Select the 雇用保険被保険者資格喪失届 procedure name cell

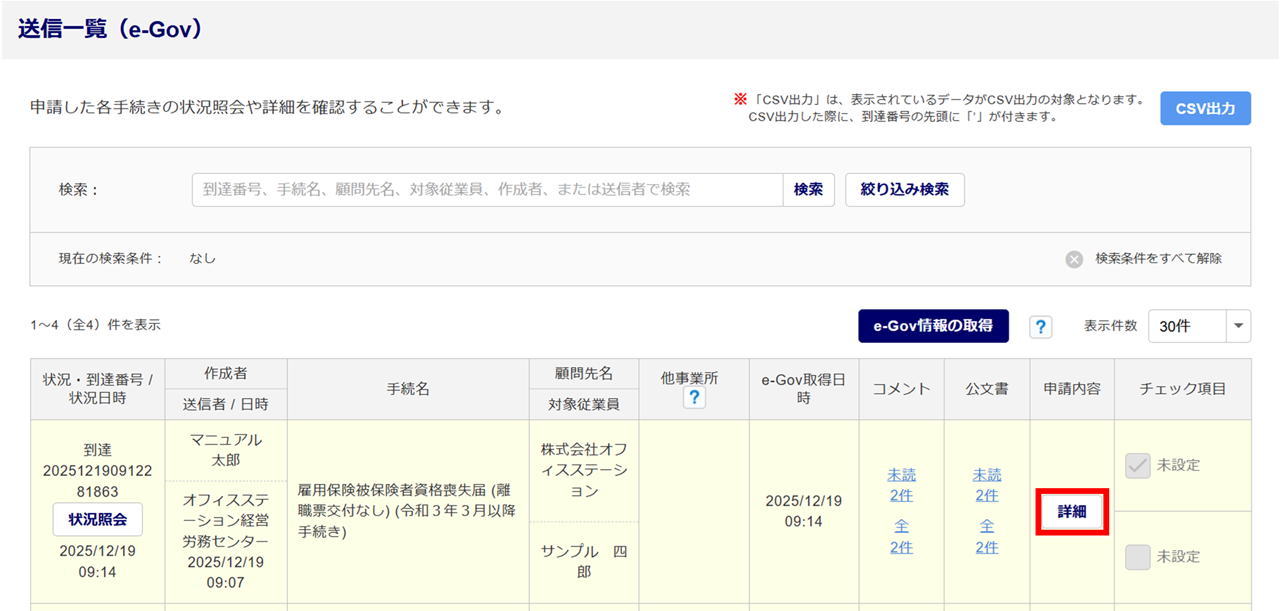407,511
